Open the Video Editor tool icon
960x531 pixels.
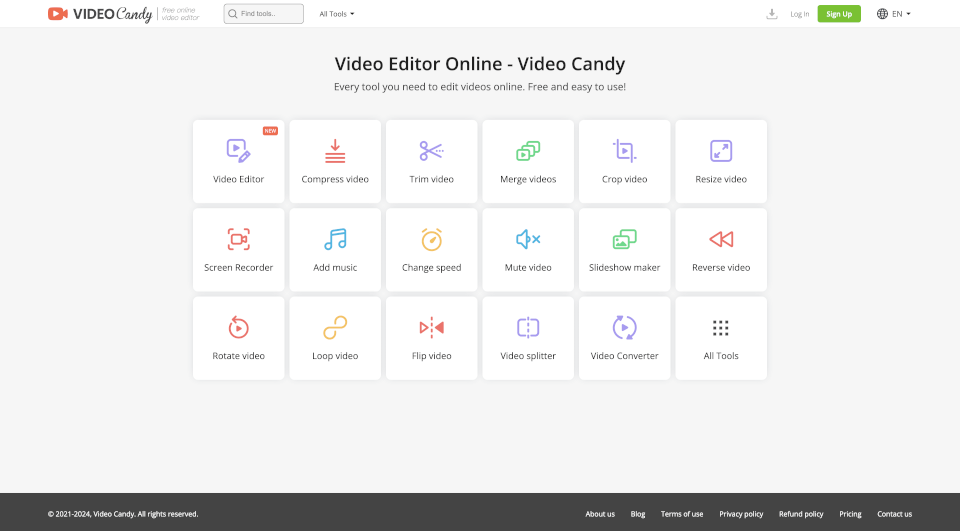pos(238,151)
